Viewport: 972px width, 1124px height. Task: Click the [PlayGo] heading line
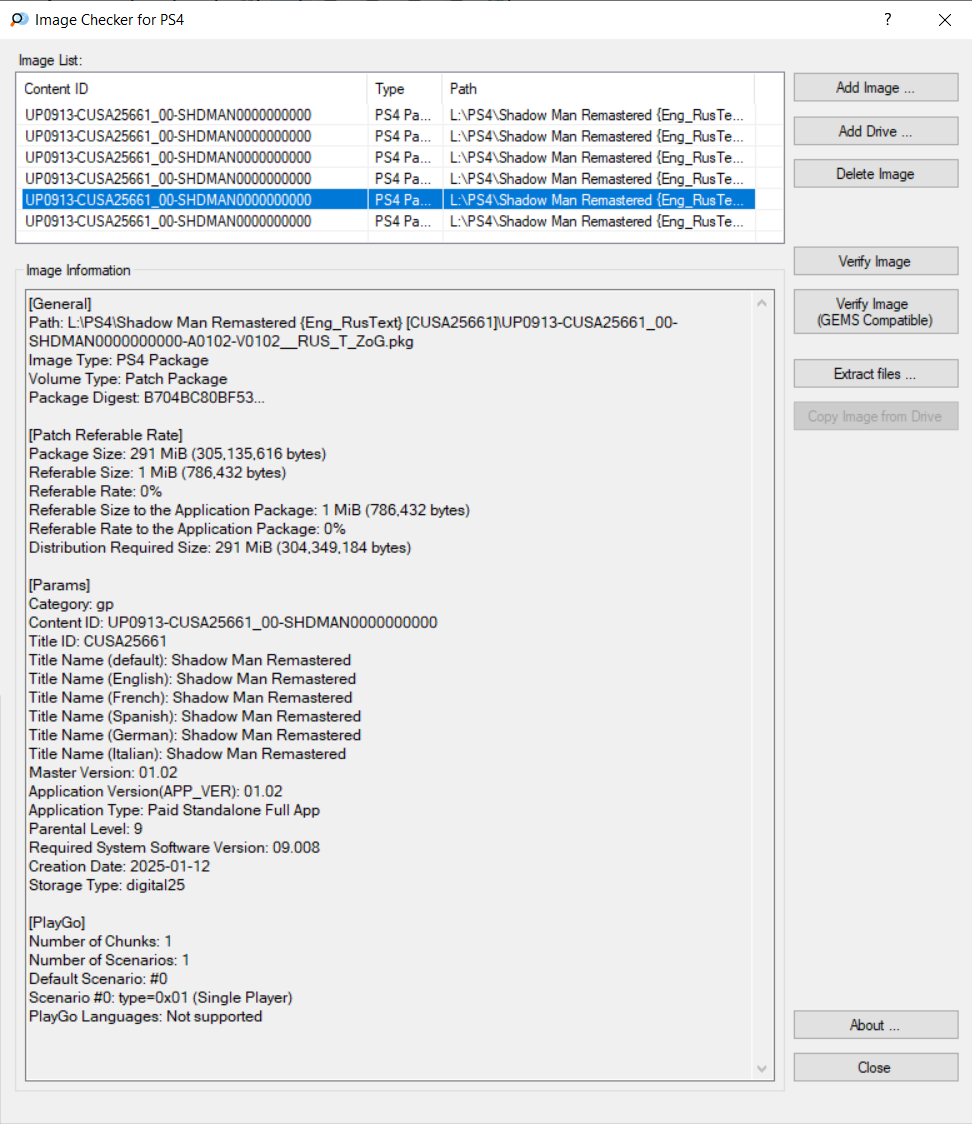point(57,923)
